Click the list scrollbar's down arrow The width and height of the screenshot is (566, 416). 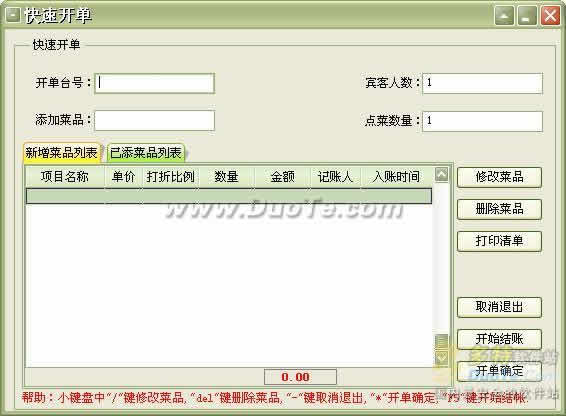[441, 358]
